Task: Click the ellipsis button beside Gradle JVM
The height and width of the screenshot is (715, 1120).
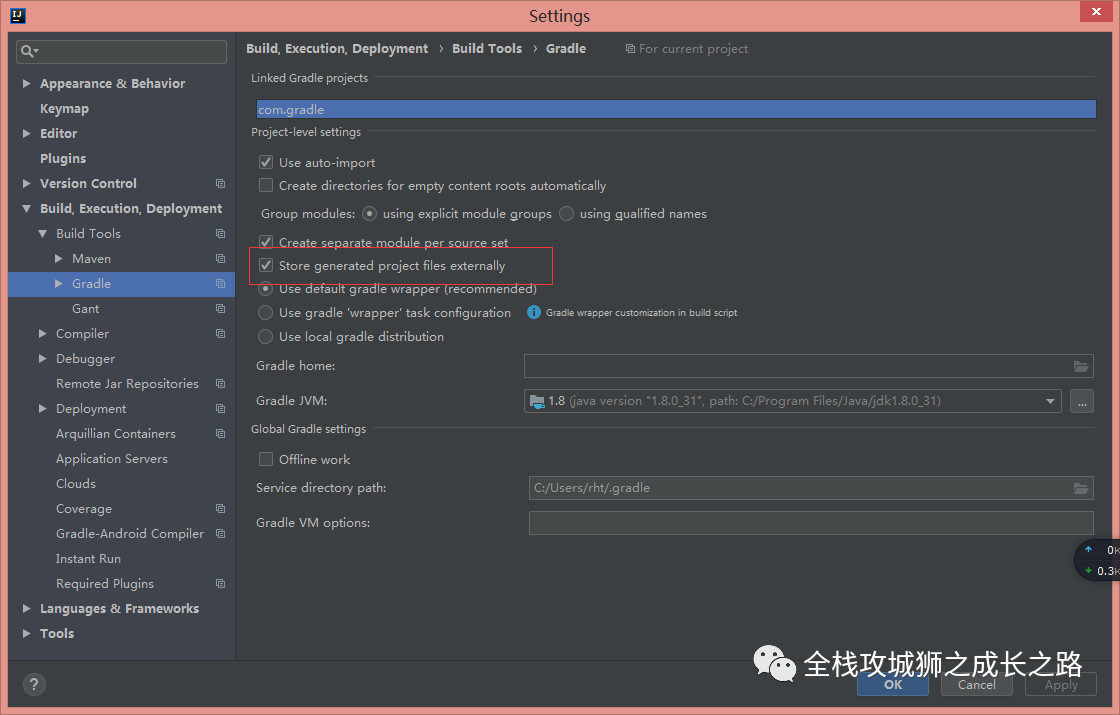Action: tap(1082, 401)
